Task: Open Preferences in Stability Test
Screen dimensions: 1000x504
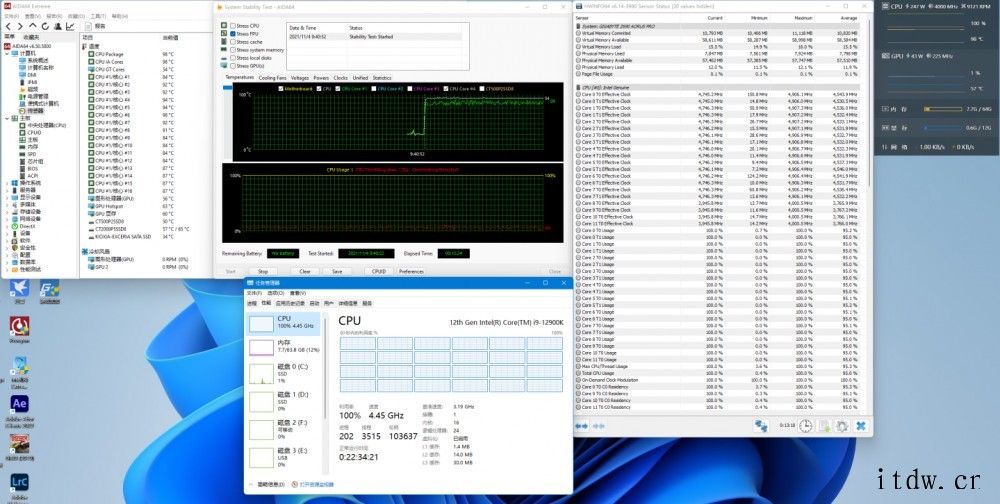Action: click(x=411, y=271)
